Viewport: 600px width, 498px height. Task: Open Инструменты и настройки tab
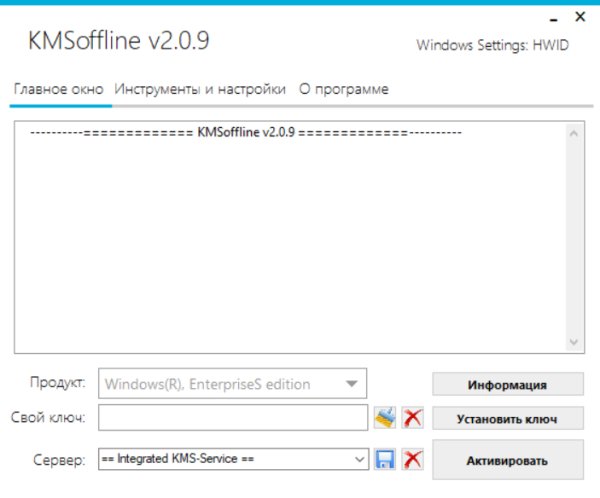tap(200, 89)
